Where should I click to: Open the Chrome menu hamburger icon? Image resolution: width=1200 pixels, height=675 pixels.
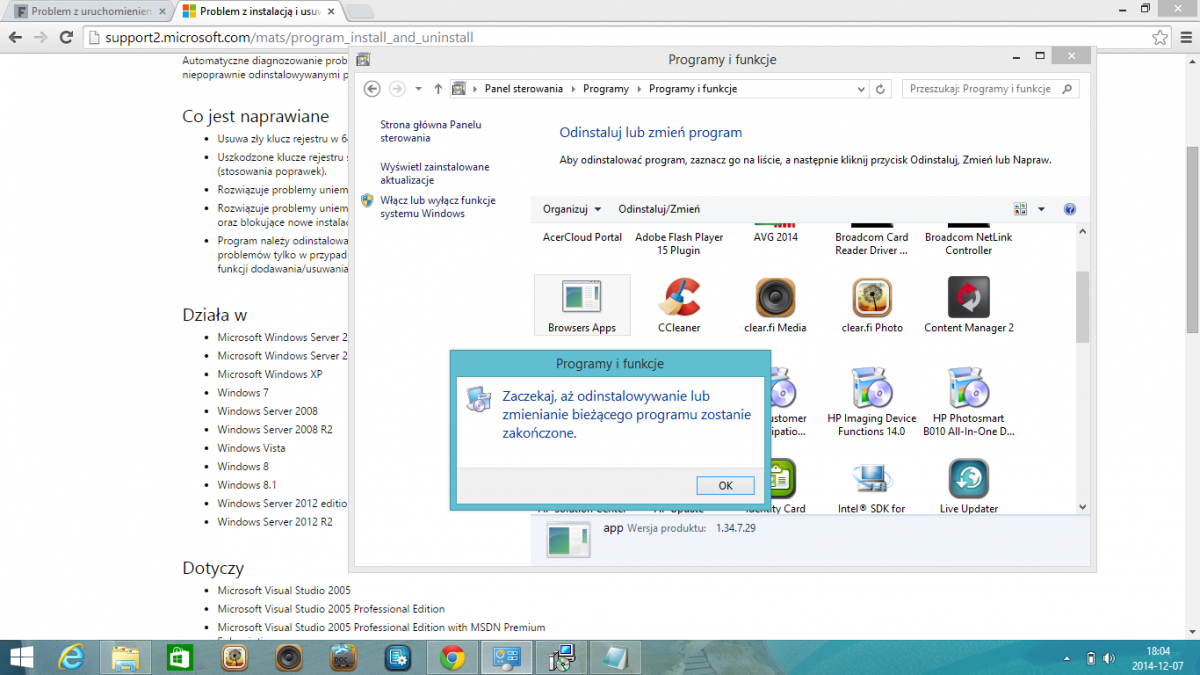[x=1186, y=37]
